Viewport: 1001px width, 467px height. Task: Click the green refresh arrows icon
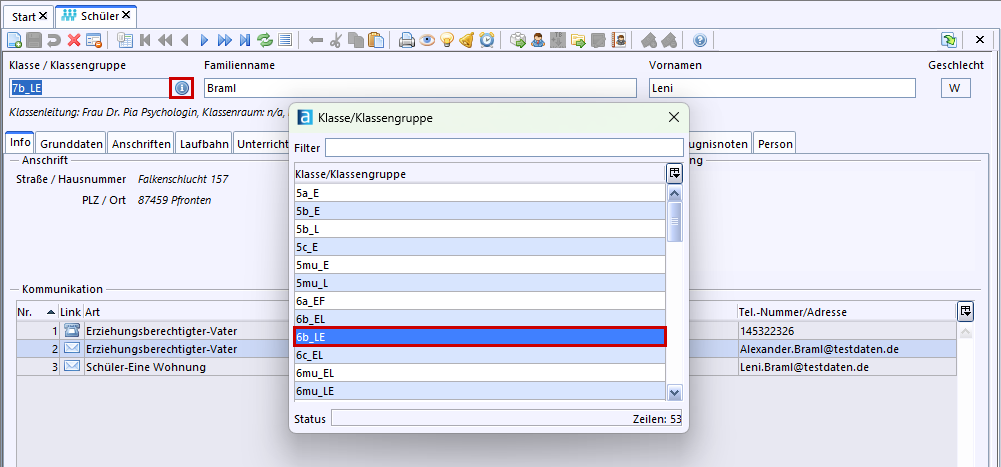(x=265, y=40)
